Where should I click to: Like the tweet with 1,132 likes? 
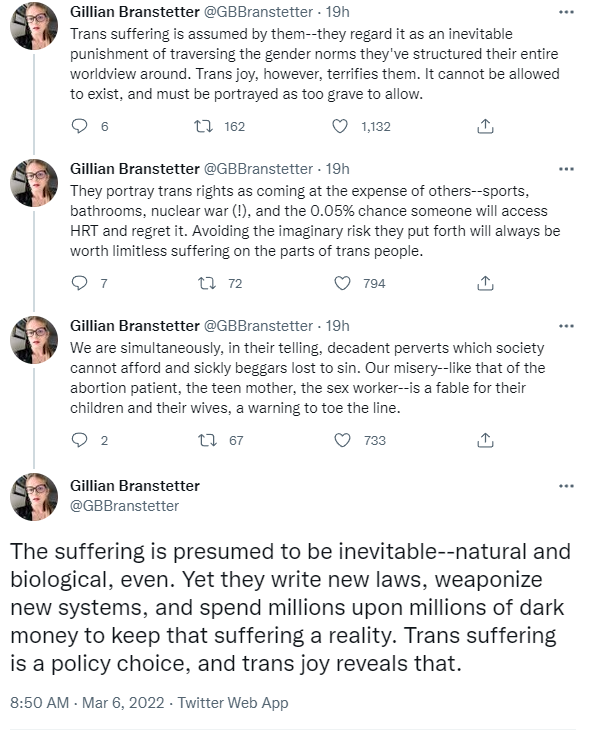(340, 126)
